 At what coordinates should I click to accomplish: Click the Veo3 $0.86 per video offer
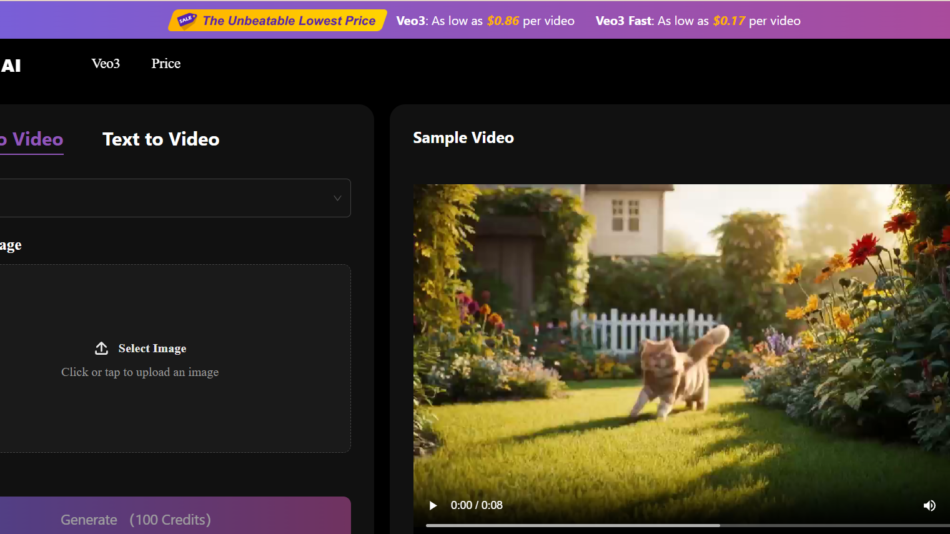coord(485,20)
